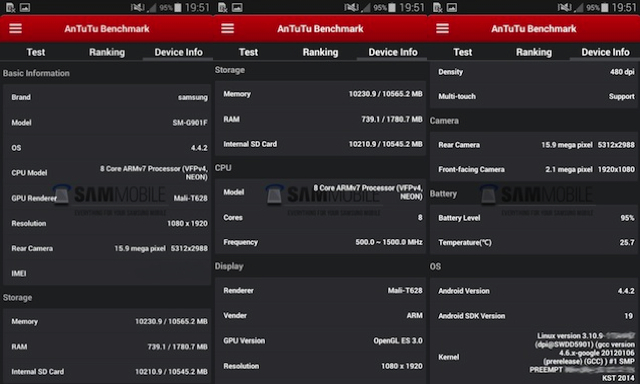
Task: Tap the muted sound icon in the middle status bar
Action: [351, 7]
